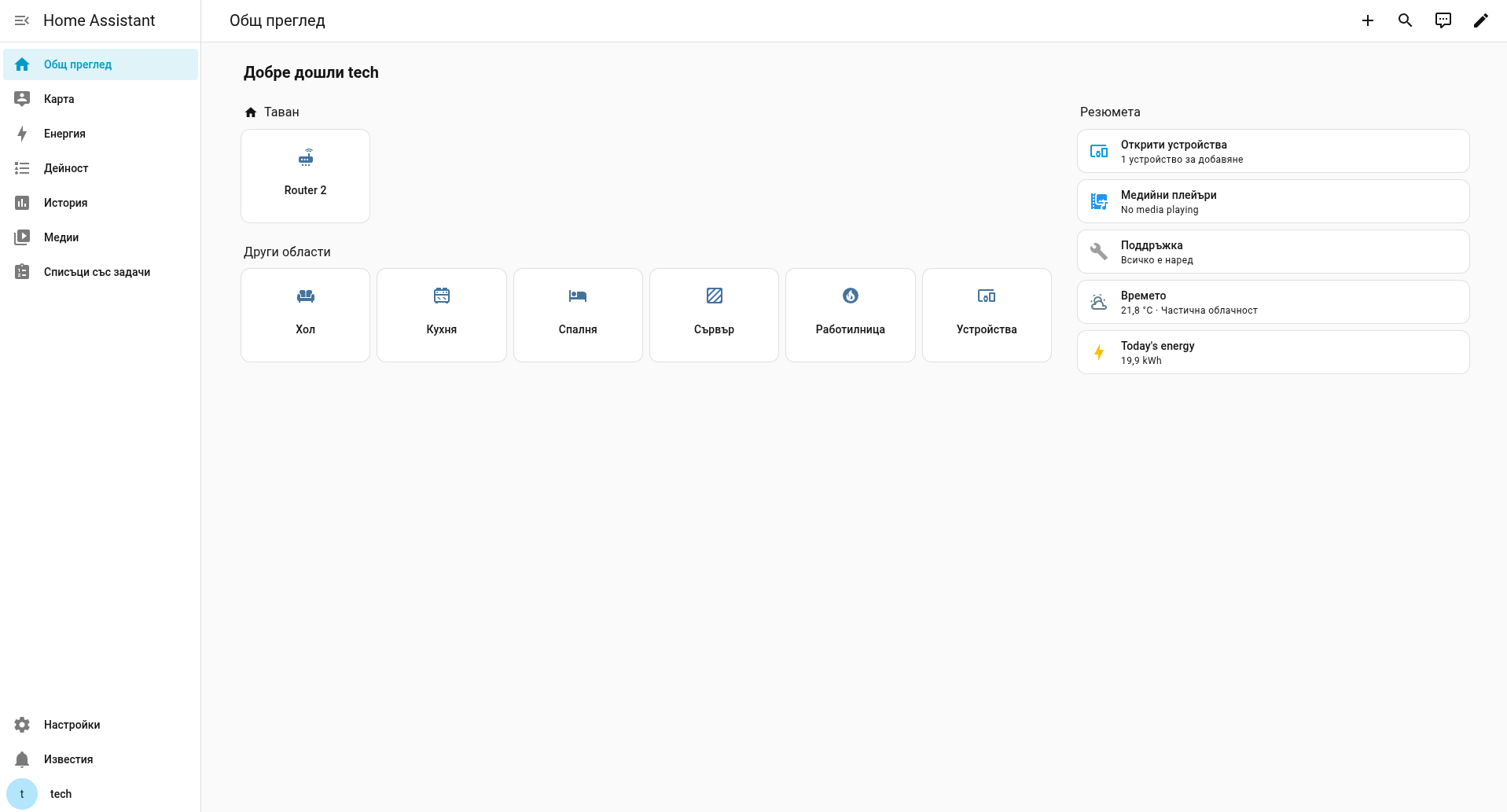Open the Времето weather card
1507x812 pixels.
pyautogui.click(x=1273, y=302)
